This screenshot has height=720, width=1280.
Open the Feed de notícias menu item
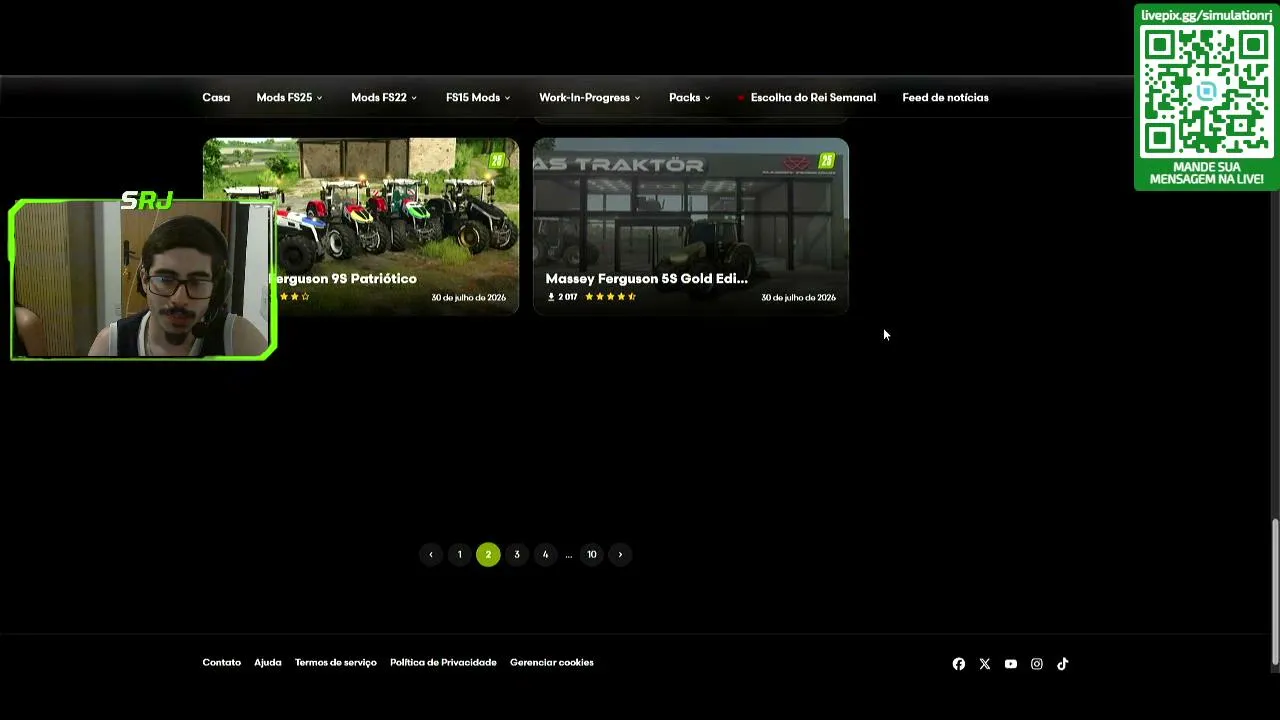(x=945, y=97)
